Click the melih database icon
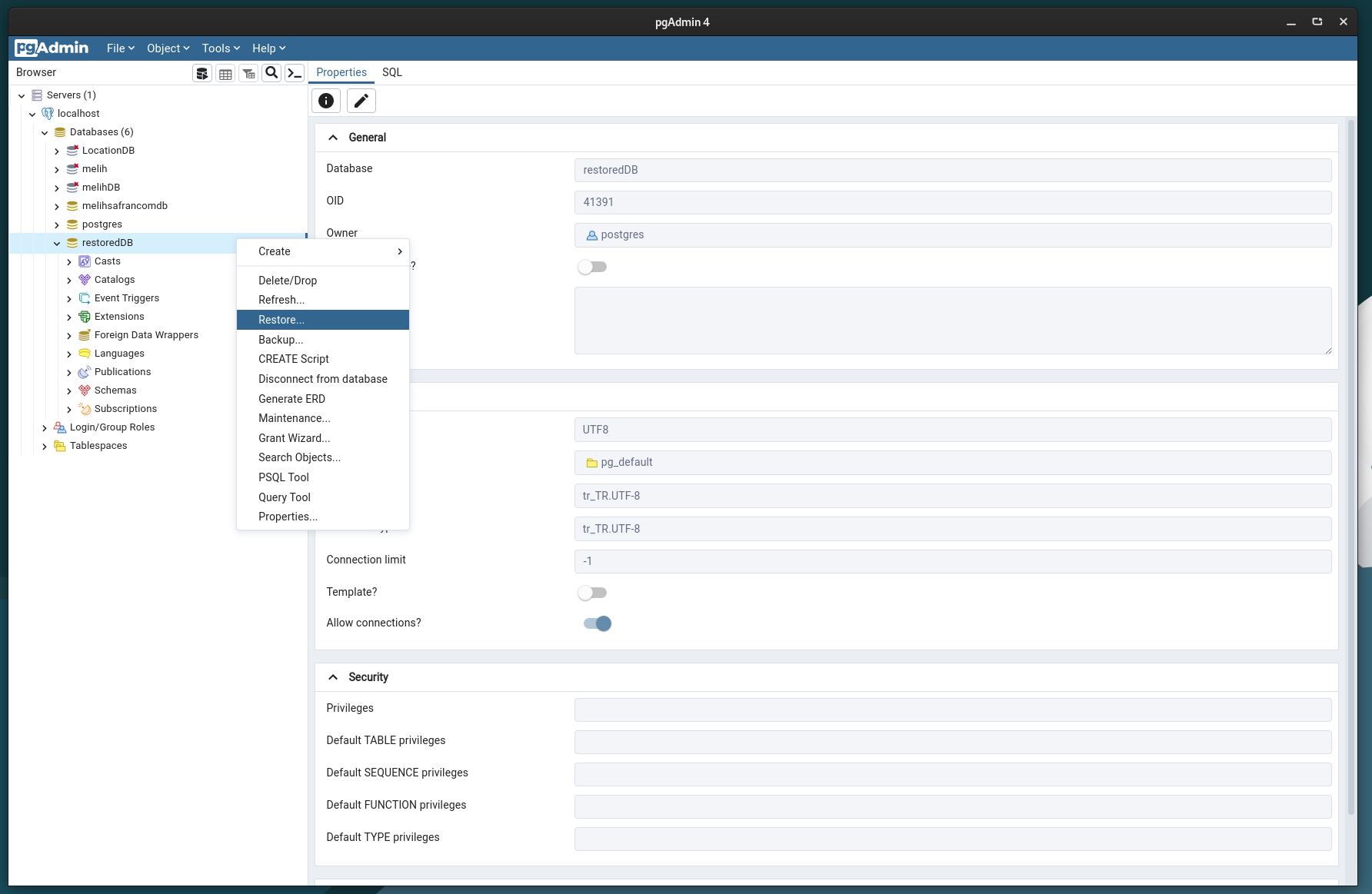The image size is (1372, 894). [72, 169]
